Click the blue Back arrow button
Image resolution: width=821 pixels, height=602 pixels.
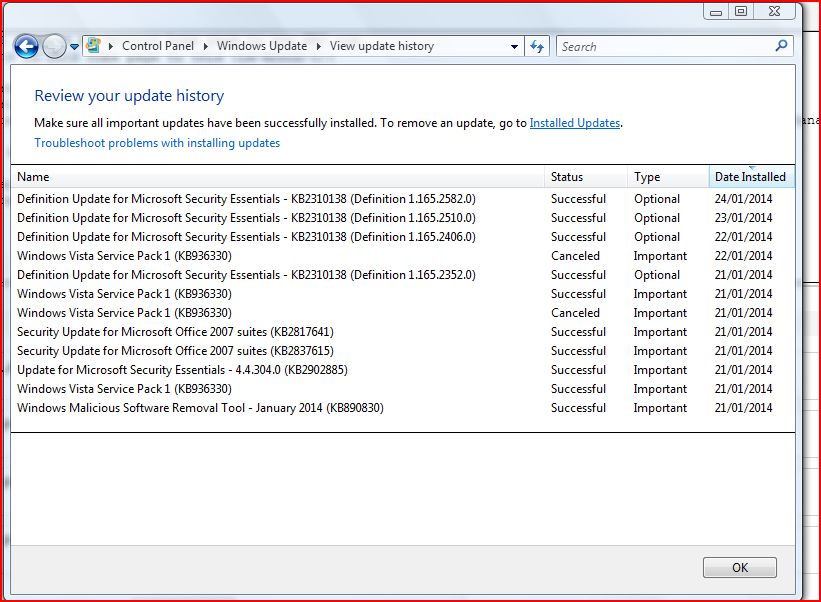point(26,46)
